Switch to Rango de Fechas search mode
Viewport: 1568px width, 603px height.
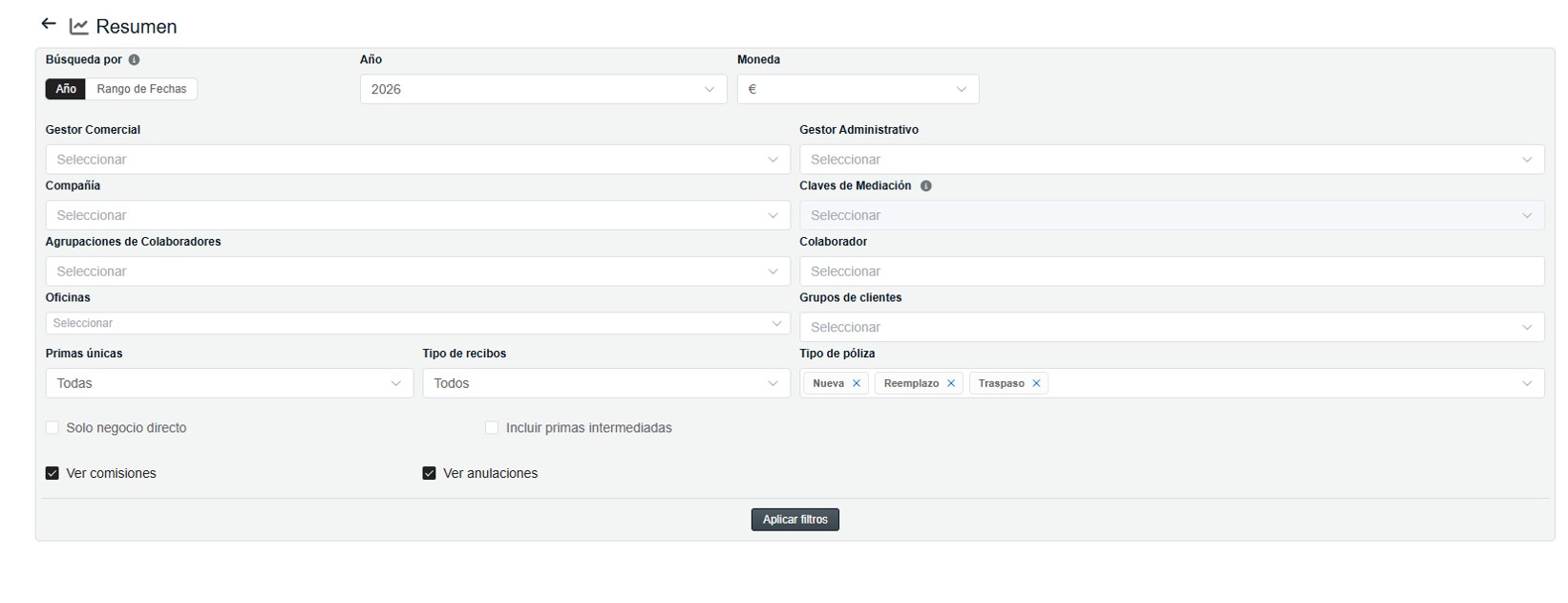click(141, 89)
